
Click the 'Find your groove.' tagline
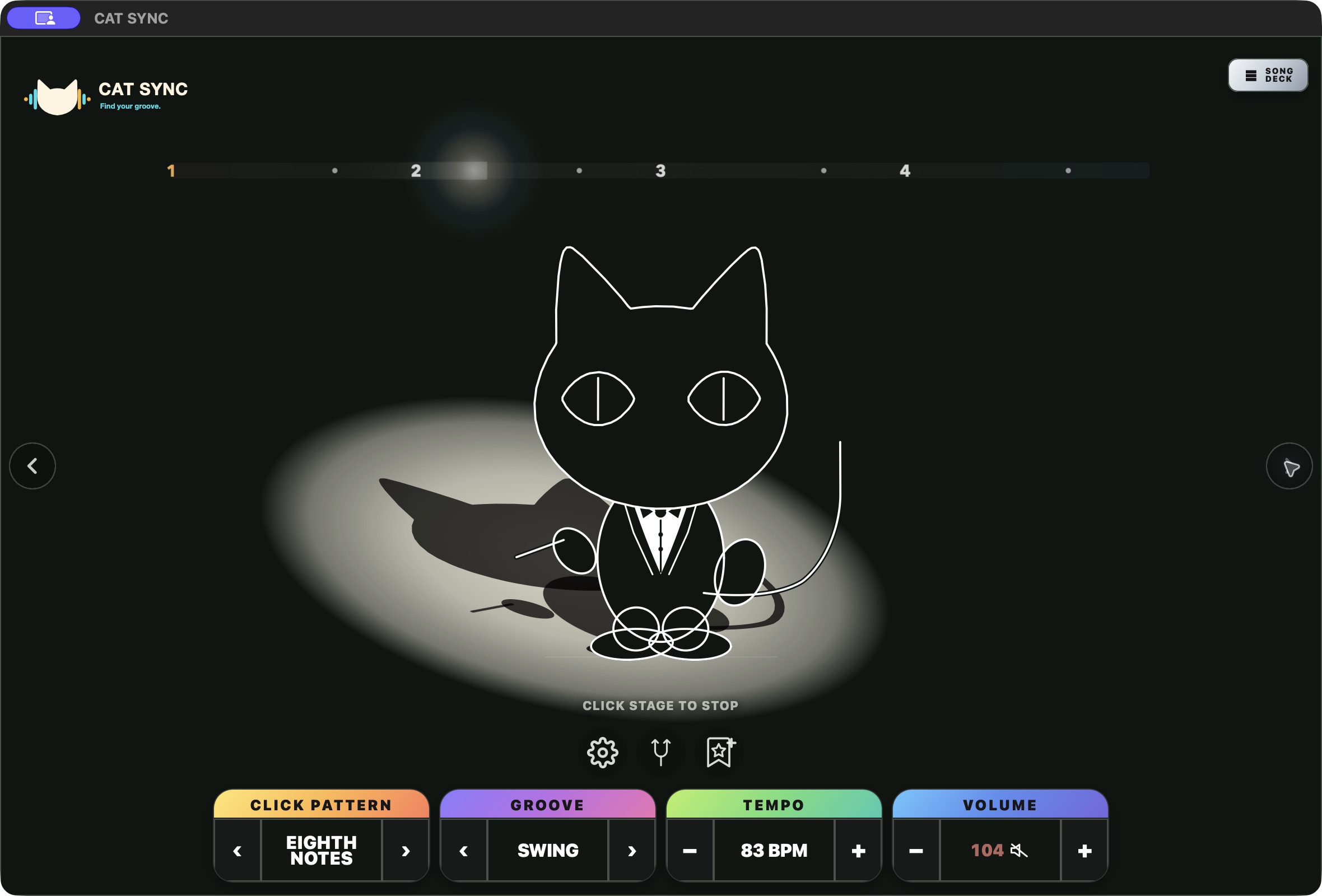pyautogui.click(x=131, y=106)
